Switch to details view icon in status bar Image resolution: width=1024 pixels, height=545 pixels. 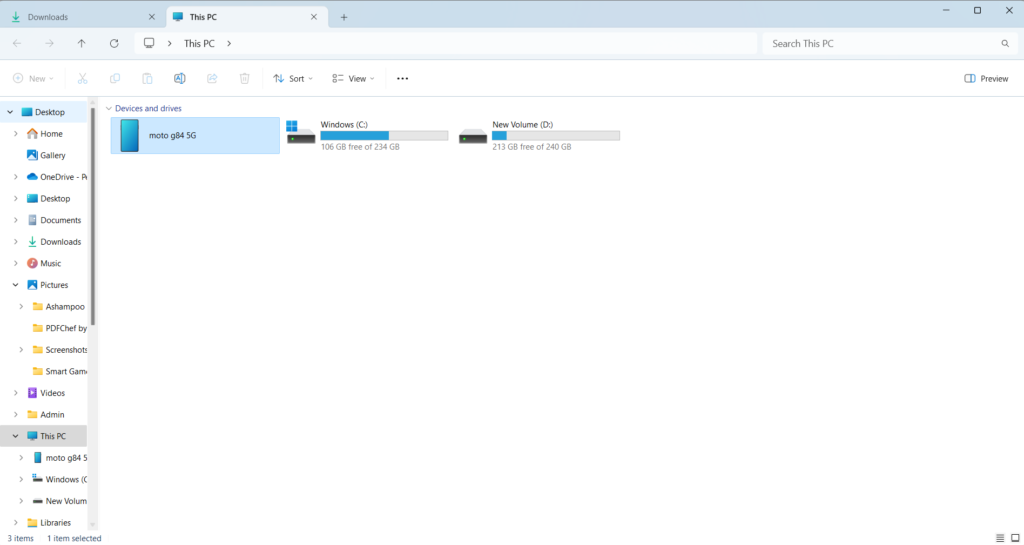[1000, 538]
